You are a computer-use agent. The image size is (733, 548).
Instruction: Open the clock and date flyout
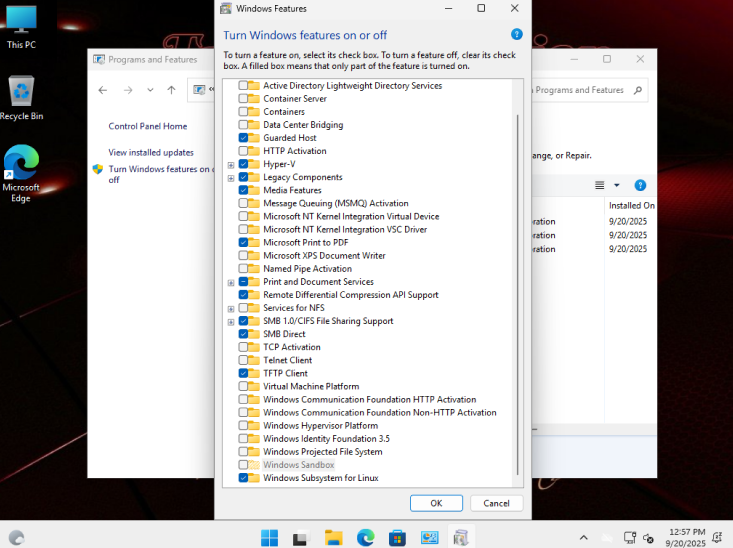[685, 538]
